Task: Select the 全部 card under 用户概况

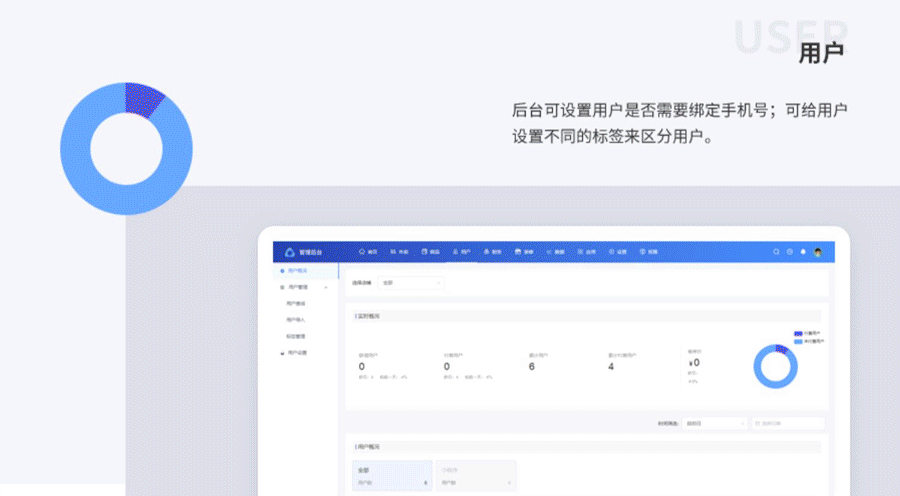Action: 392,476
